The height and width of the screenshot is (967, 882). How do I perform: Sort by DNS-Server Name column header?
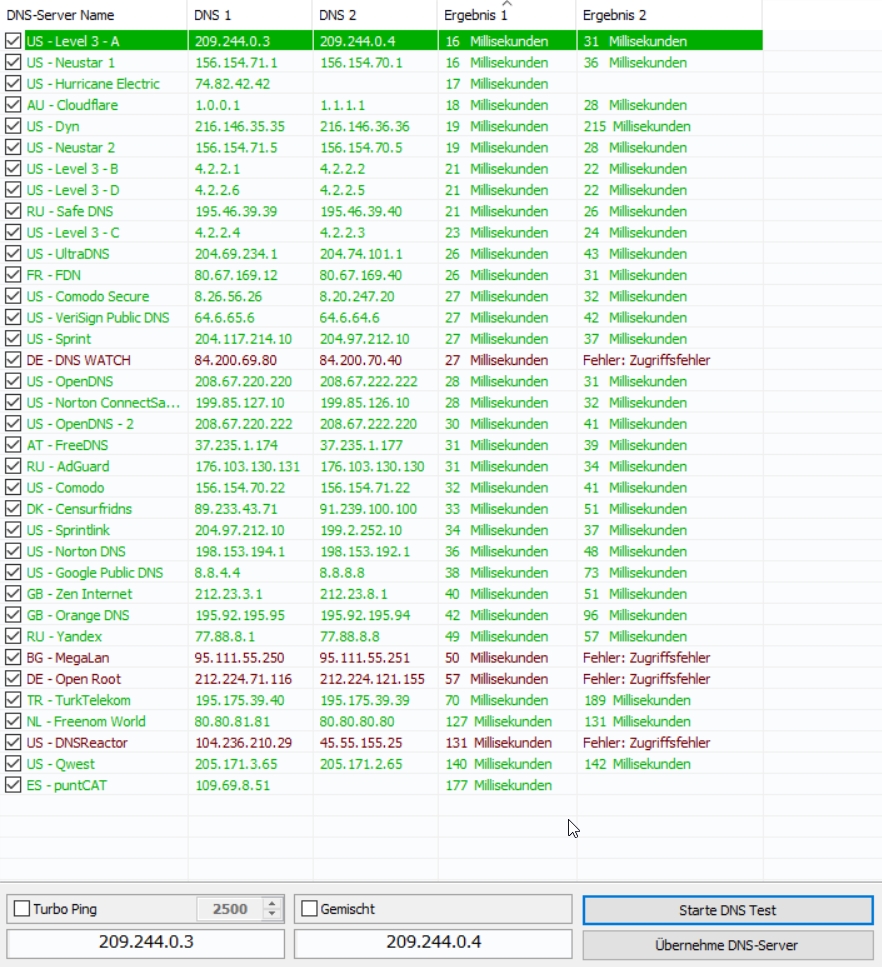point(93,15)
